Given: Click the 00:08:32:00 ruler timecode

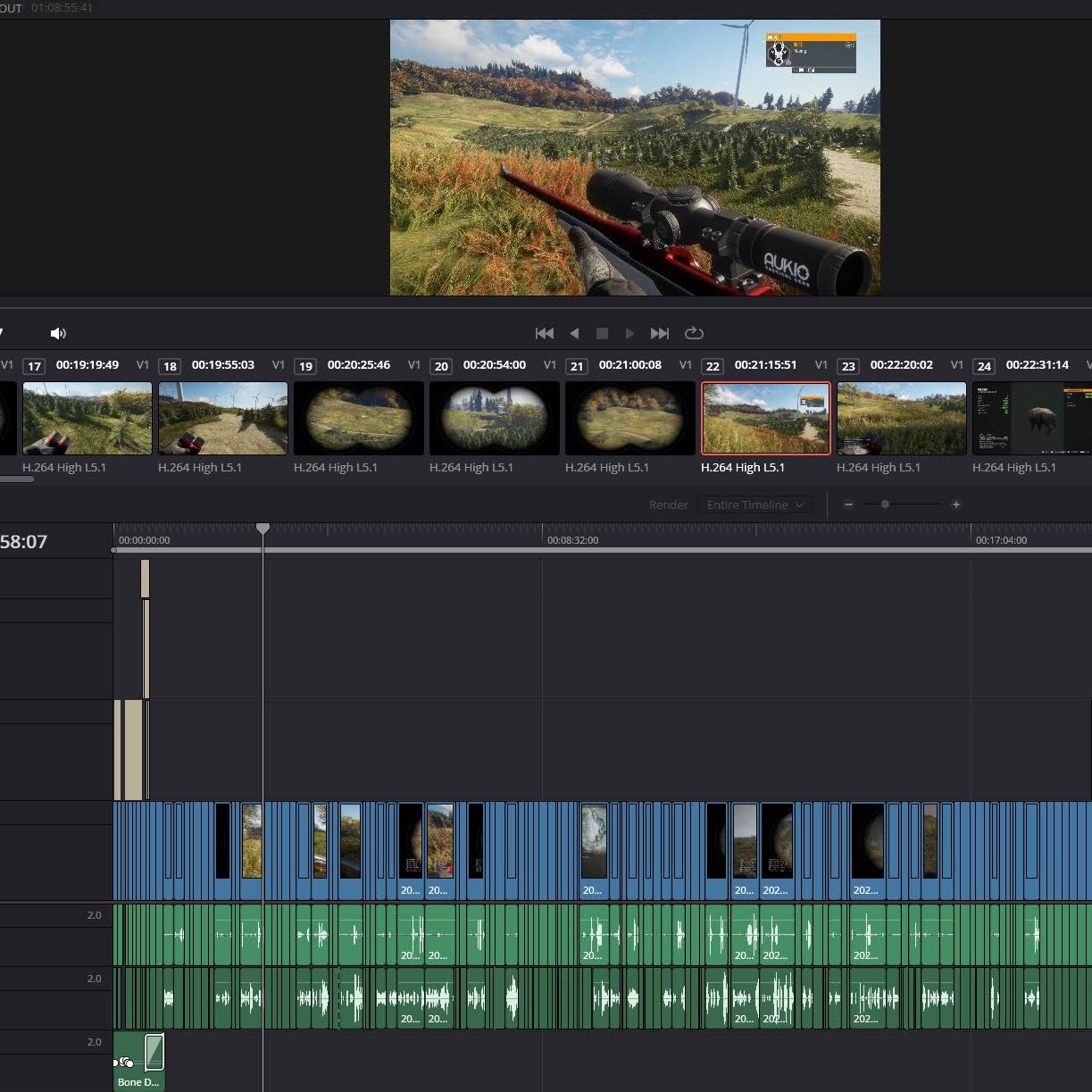Looking at the screenshot, I should click(572, 540).
